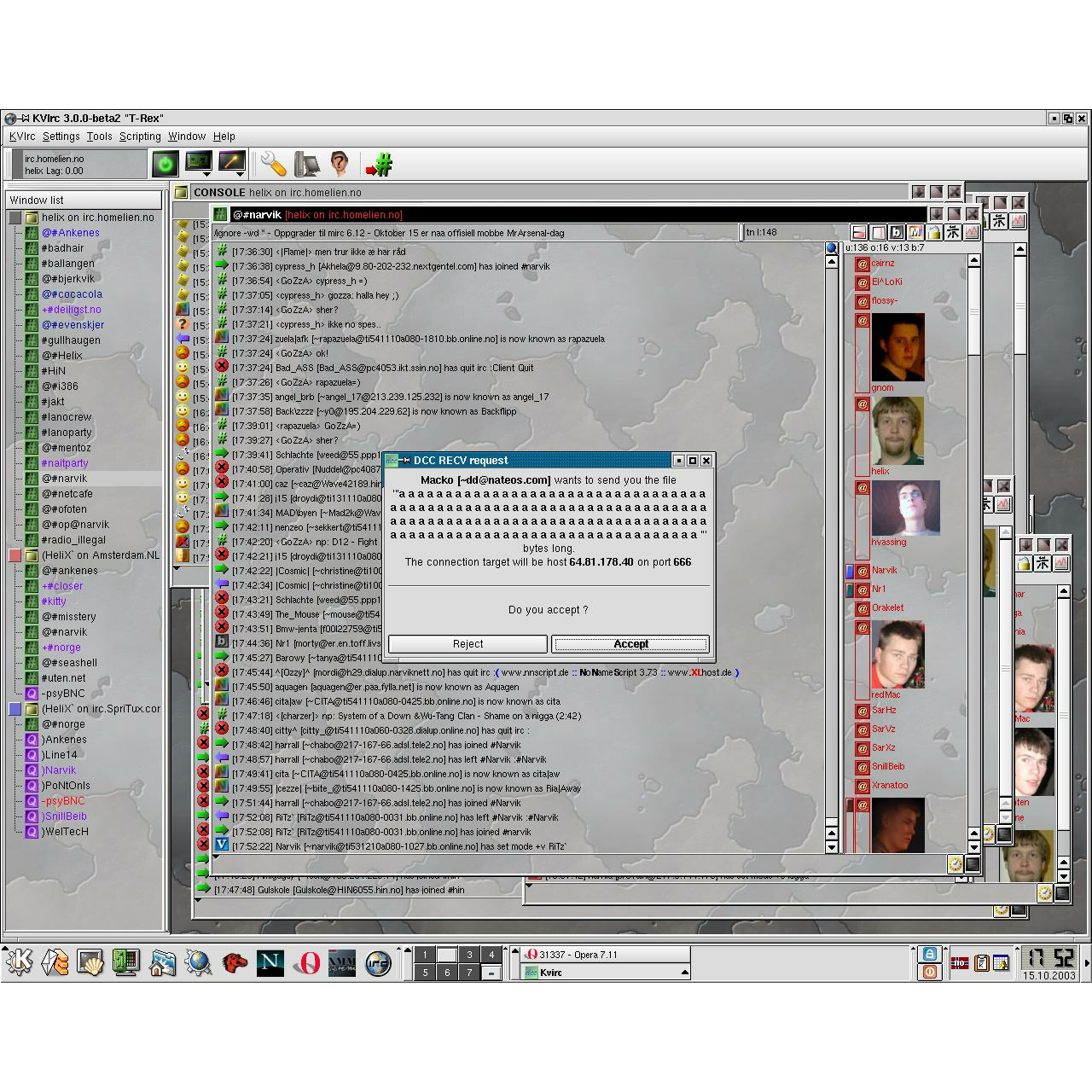Toggle the ban list 'b' button
Viewport: 1092px width, 1092px height.
click(x=896, y=232)
